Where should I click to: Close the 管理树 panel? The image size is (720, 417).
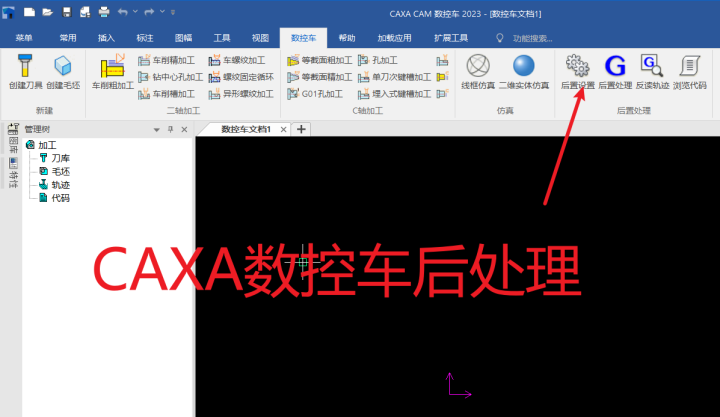pos(184,130)
